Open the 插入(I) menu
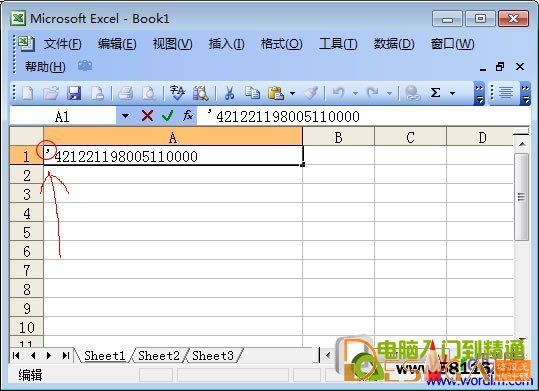Viewport: 539px width, 391px height. (227, 44)
